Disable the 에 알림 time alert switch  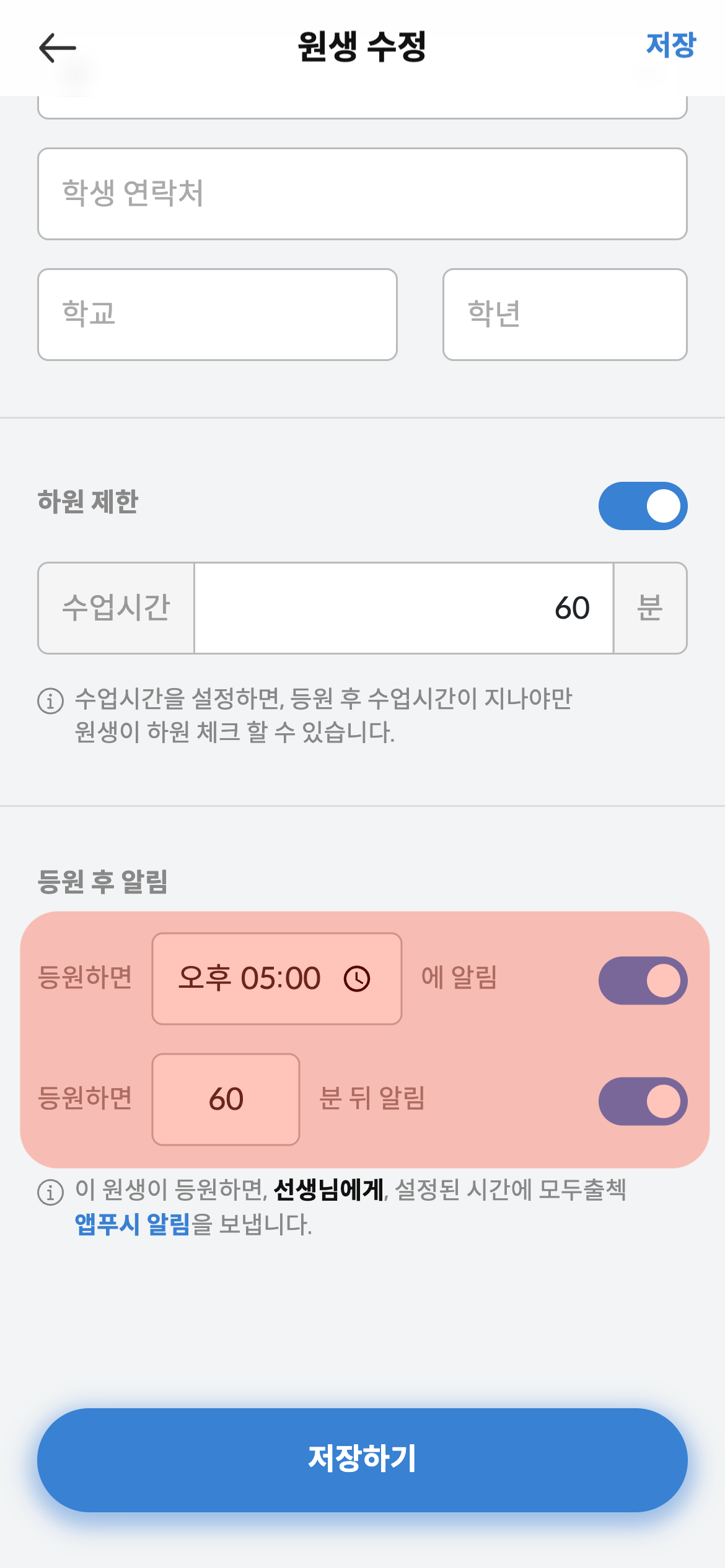[x=643, y=980]
